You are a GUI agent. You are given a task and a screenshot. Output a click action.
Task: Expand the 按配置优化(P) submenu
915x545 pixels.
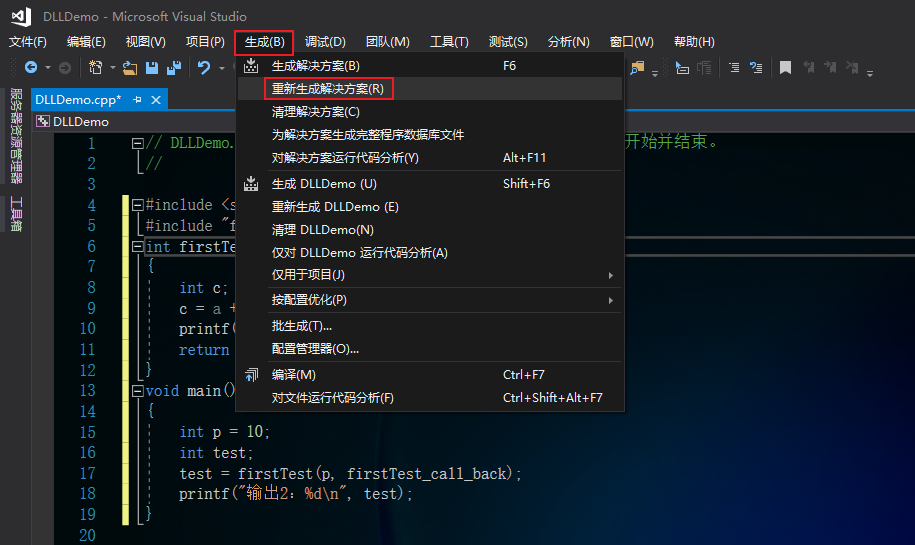430,300
